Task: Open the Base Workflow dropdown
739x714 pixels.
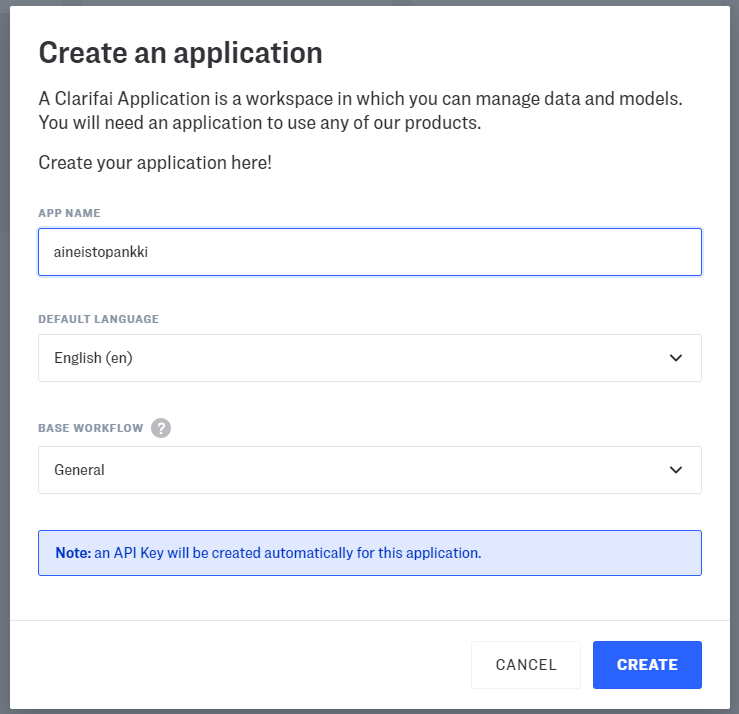Action: pos(369,470)
